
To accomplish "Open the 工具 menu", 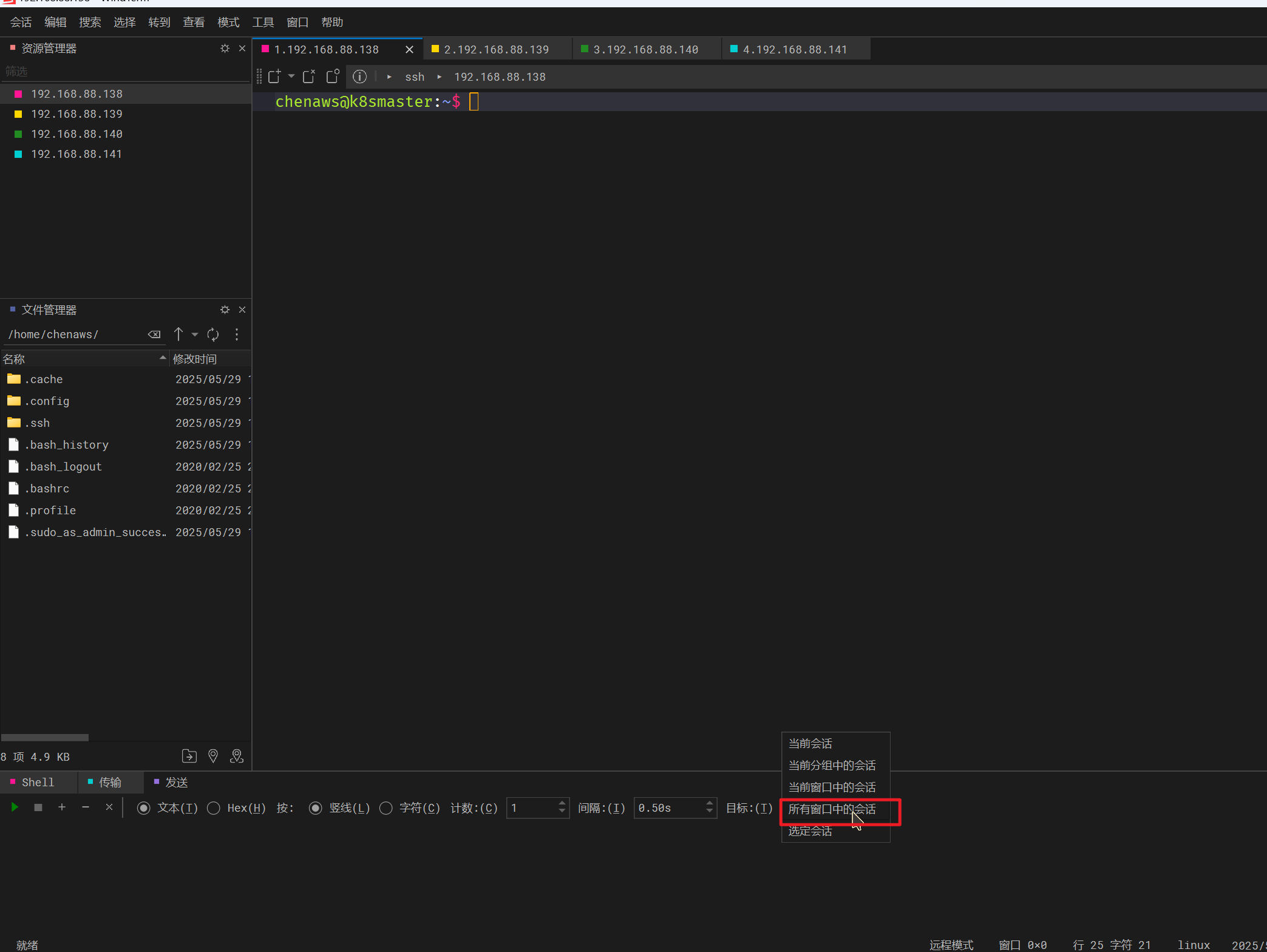I will point(263,22).
